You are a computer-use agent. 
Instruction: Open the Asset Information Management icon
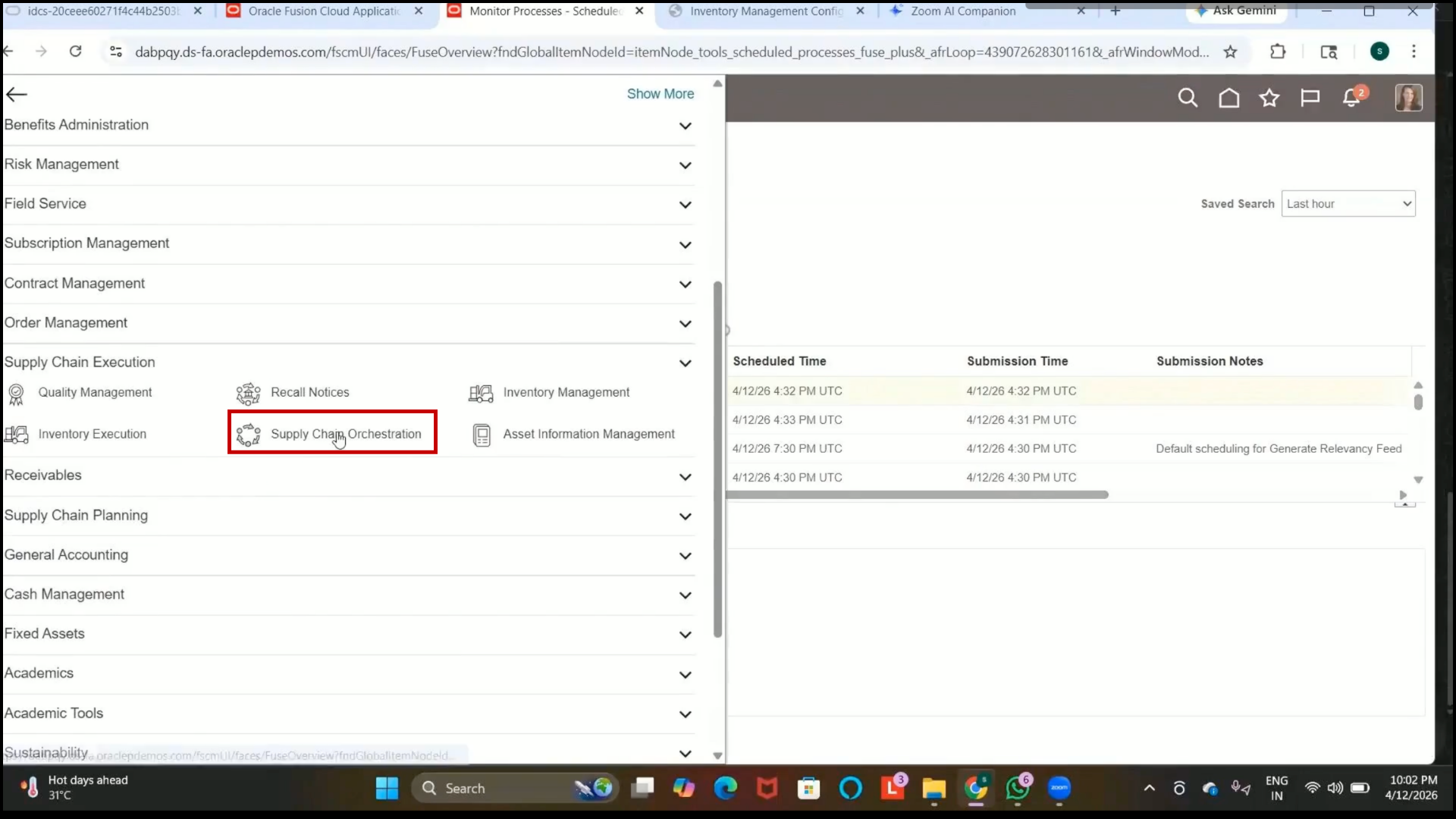pos(482,435)
